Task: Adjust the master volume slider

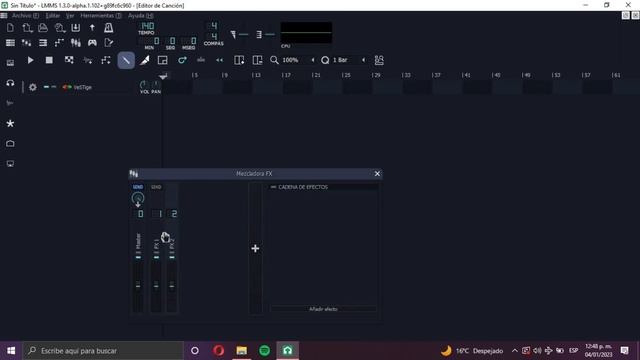Action: click(244, 35)
